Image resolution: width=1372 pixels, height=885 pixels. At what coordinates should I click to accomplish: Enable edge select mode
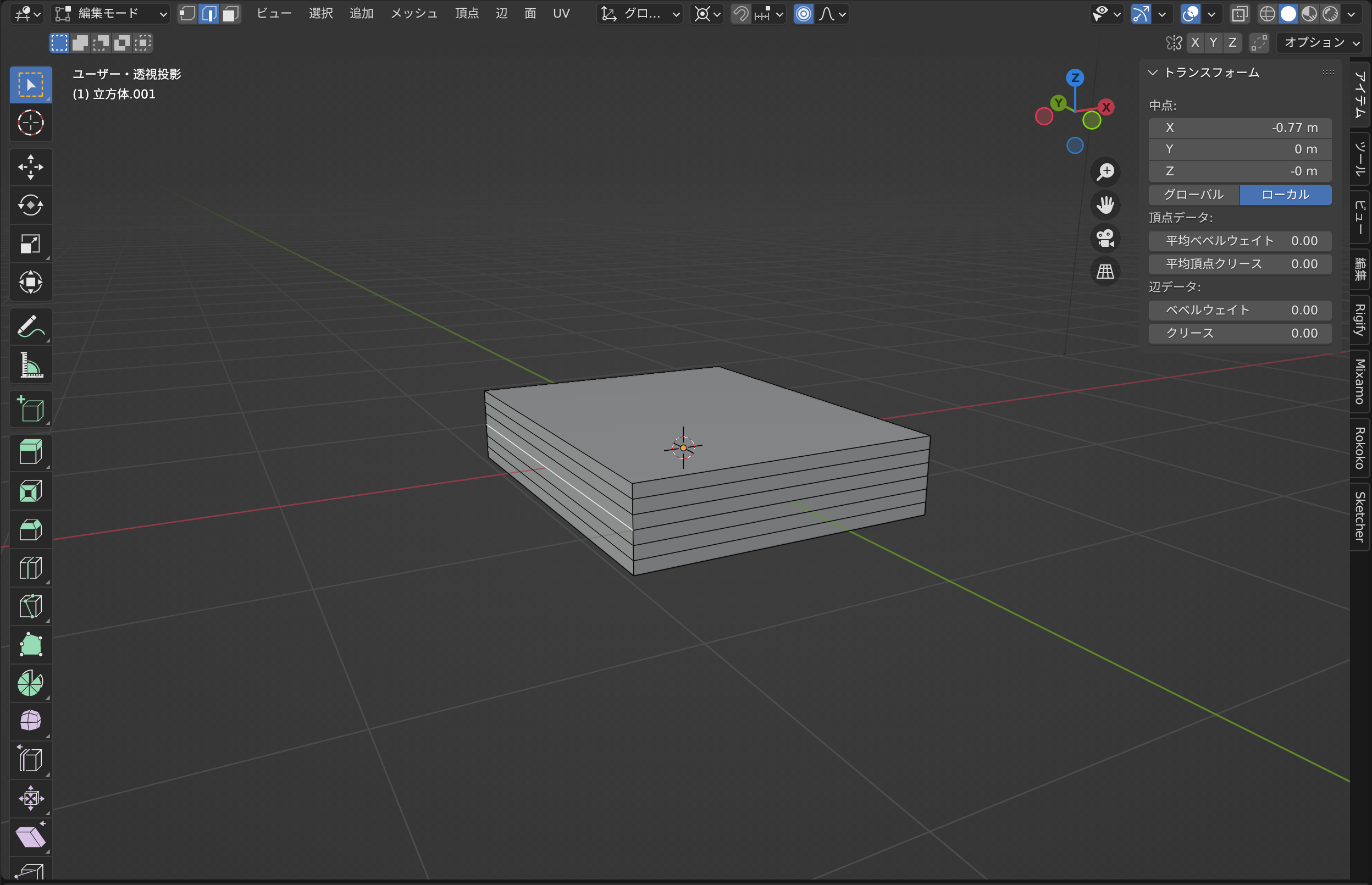click(209, 13)
